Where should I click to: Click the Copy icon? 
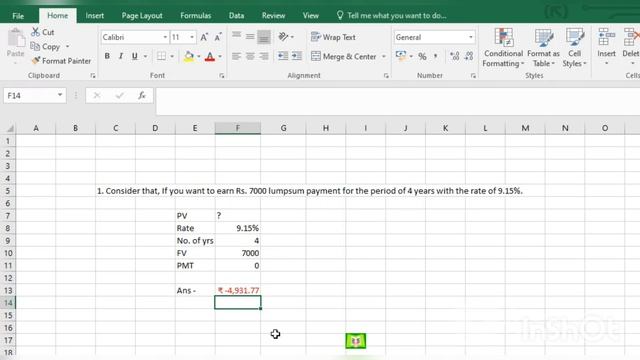(x=35, y=47)
